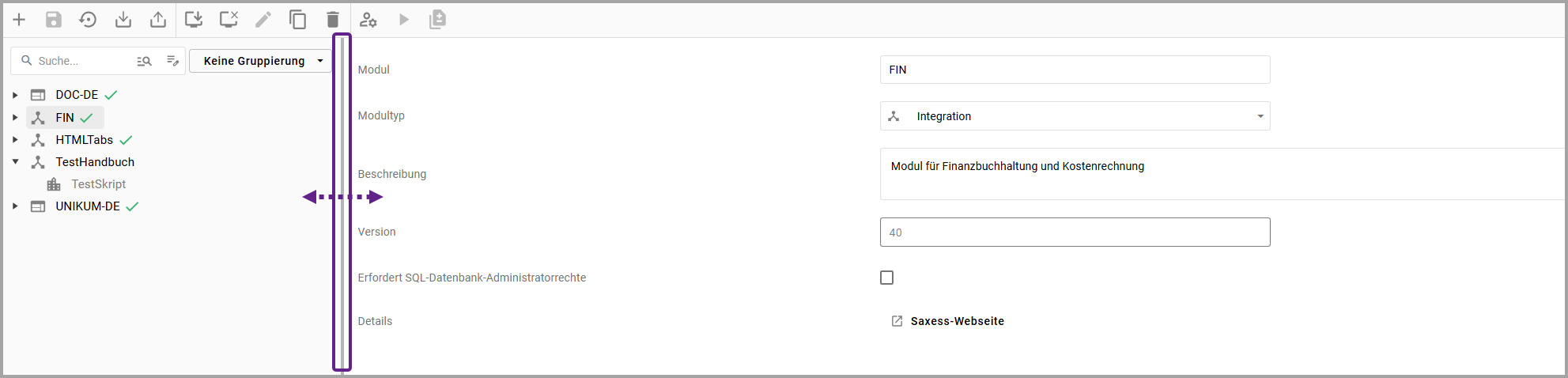Click the download import icon
Screen dimensions: 1568x378
(x=123, y=20)
